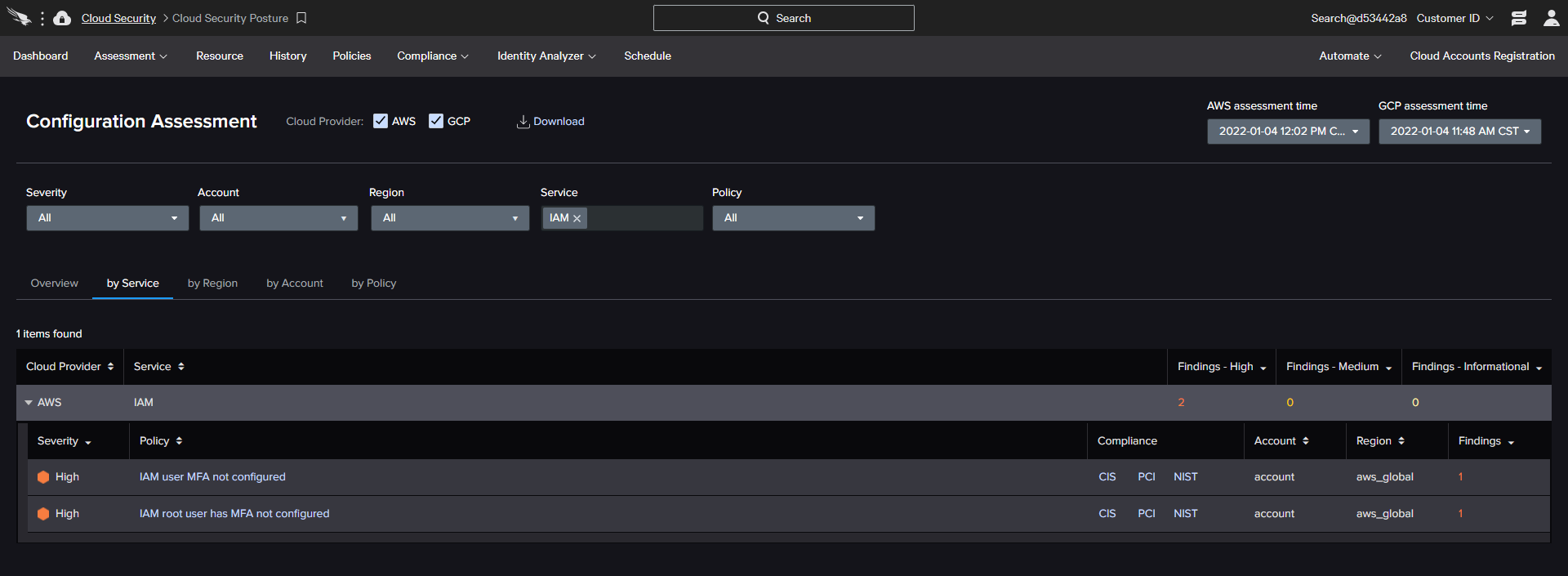This screenshot has width=1568, height=576.
Task: Select the by Service tab
Action: pyautogui.click(x=133, y=284)
